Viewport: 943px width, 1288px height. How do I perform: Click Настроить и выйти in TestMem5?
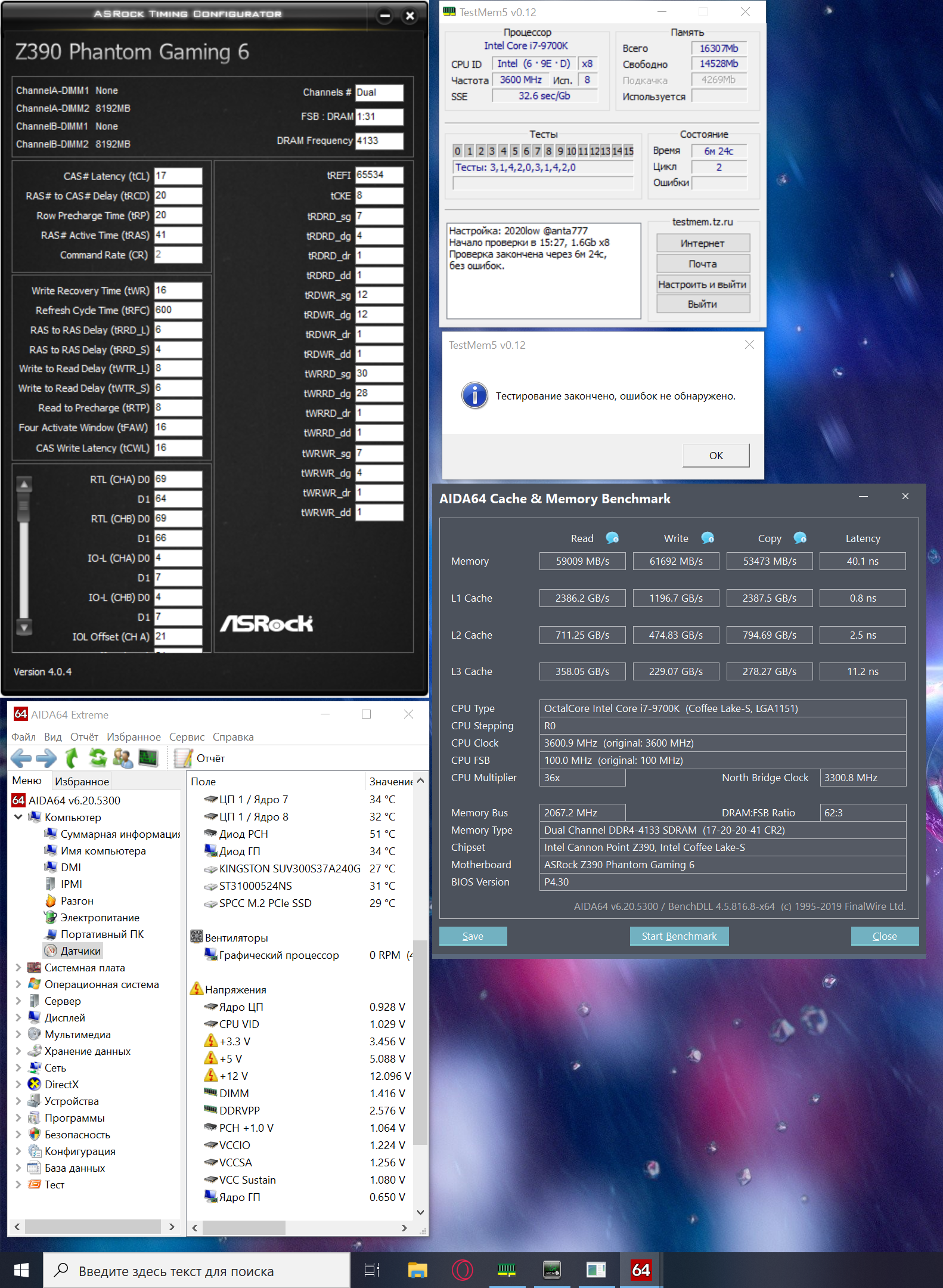(703, 284)
